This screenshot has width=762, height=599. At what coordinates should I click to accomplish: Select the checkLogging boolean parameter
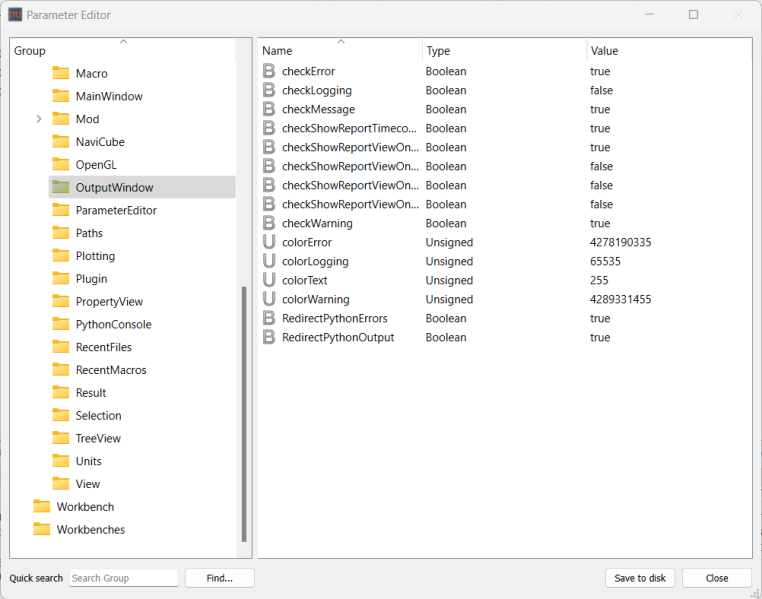(316, 90)
